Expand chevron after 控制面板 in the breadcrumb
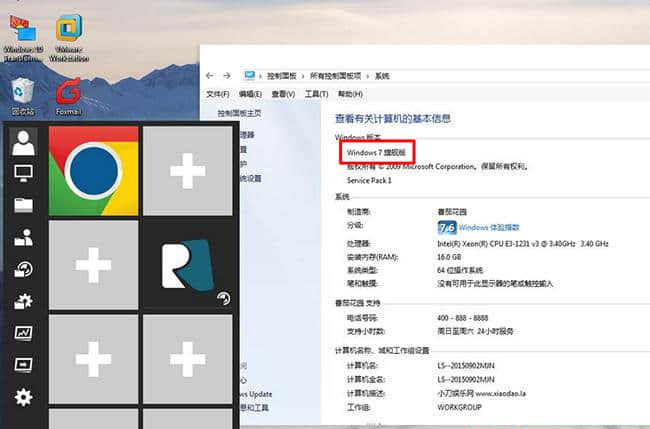Viewport: 650px width, 429px height. click(303, 76)
